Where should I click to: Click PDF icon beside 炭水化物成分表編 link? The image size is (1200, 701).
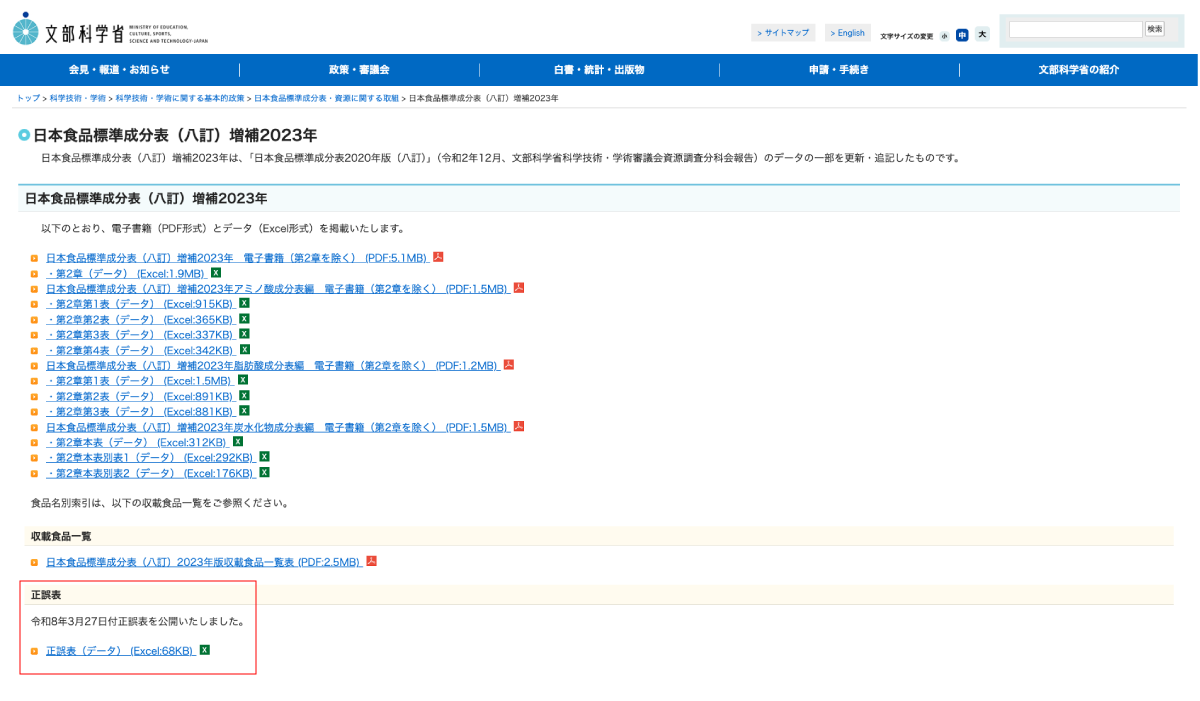tap(519, 426)
